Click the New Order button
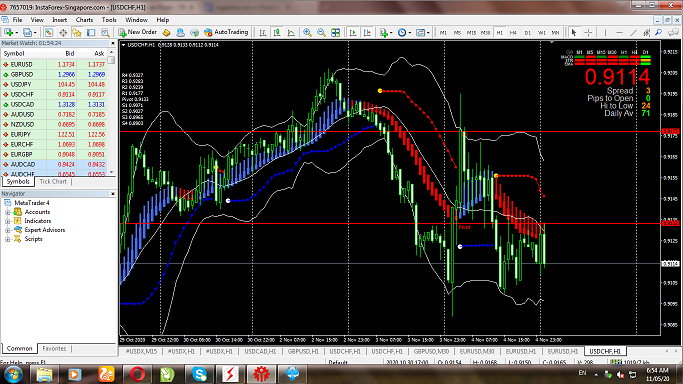The height and width of the screenshot is (384, 683). 138,32
